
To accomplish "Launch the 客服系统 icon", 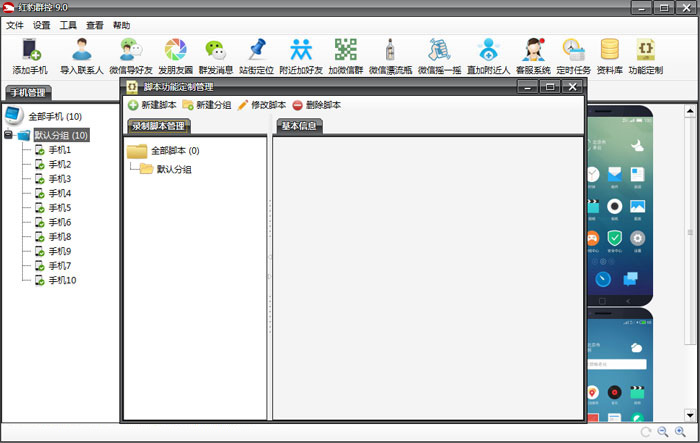I will tap(533, 56).
